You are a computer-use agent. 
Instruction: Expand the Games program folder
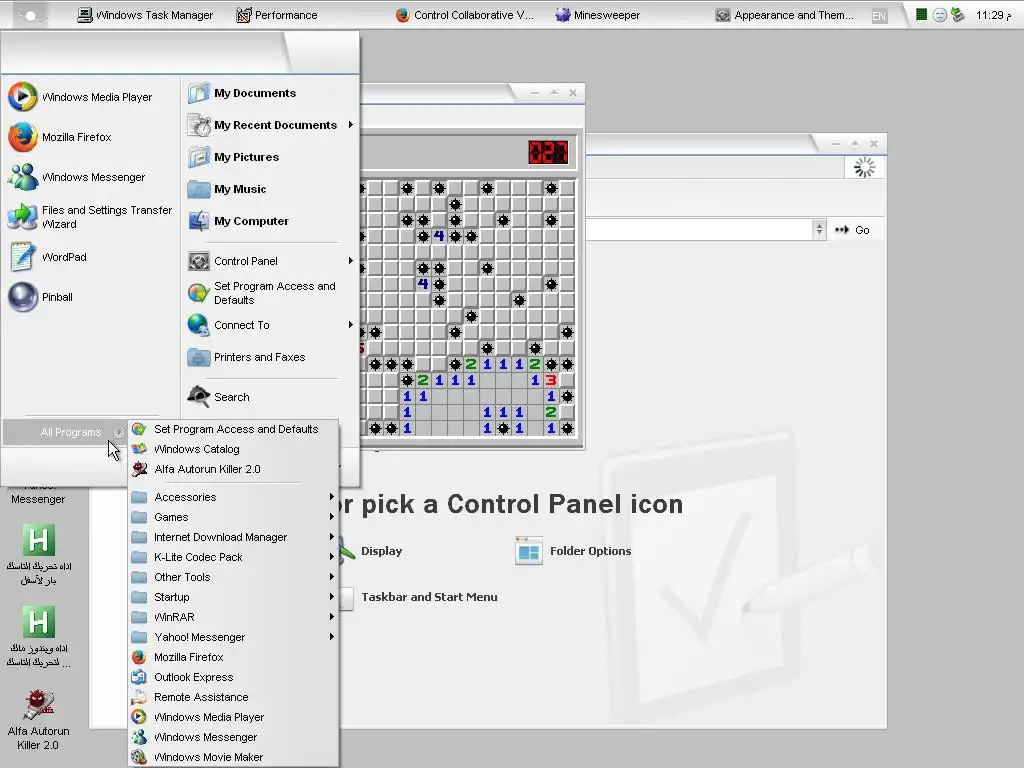(x=233, y=517)
